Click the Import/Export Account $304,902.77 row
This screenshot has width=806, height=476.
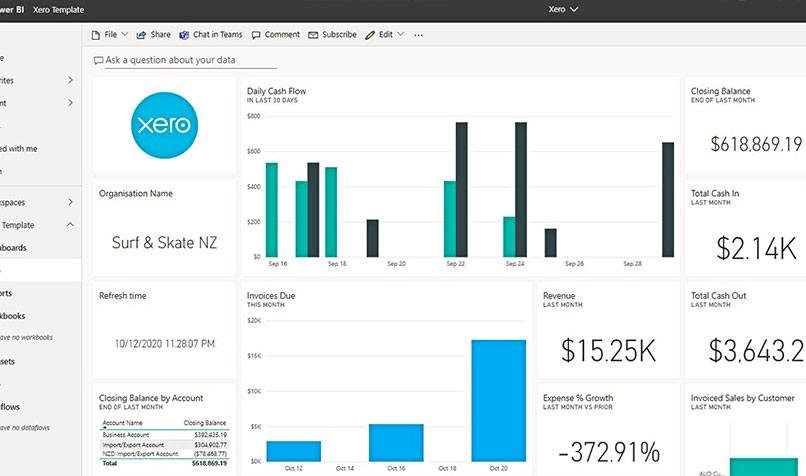point(164,445)
